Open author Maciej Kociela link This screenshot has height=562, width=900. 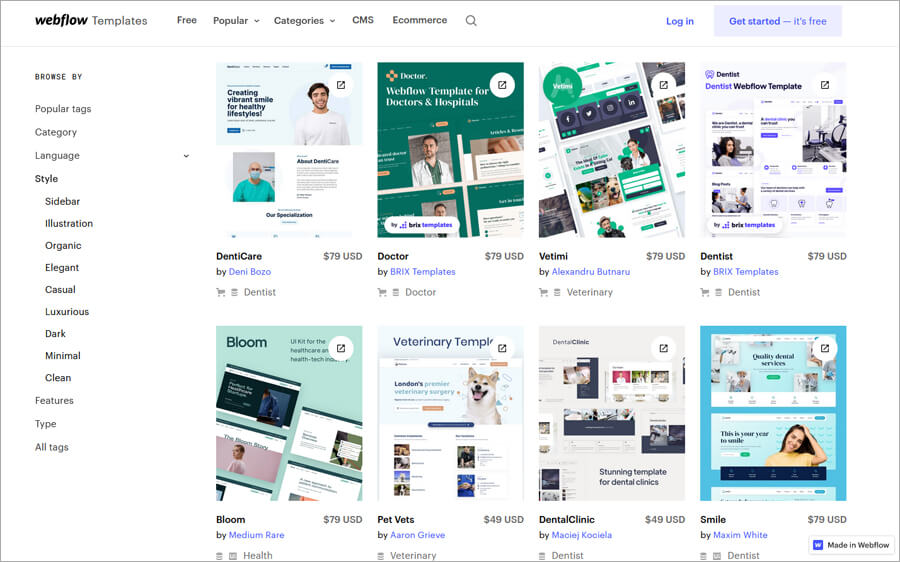pyautogui.click(x=581, y=535)
